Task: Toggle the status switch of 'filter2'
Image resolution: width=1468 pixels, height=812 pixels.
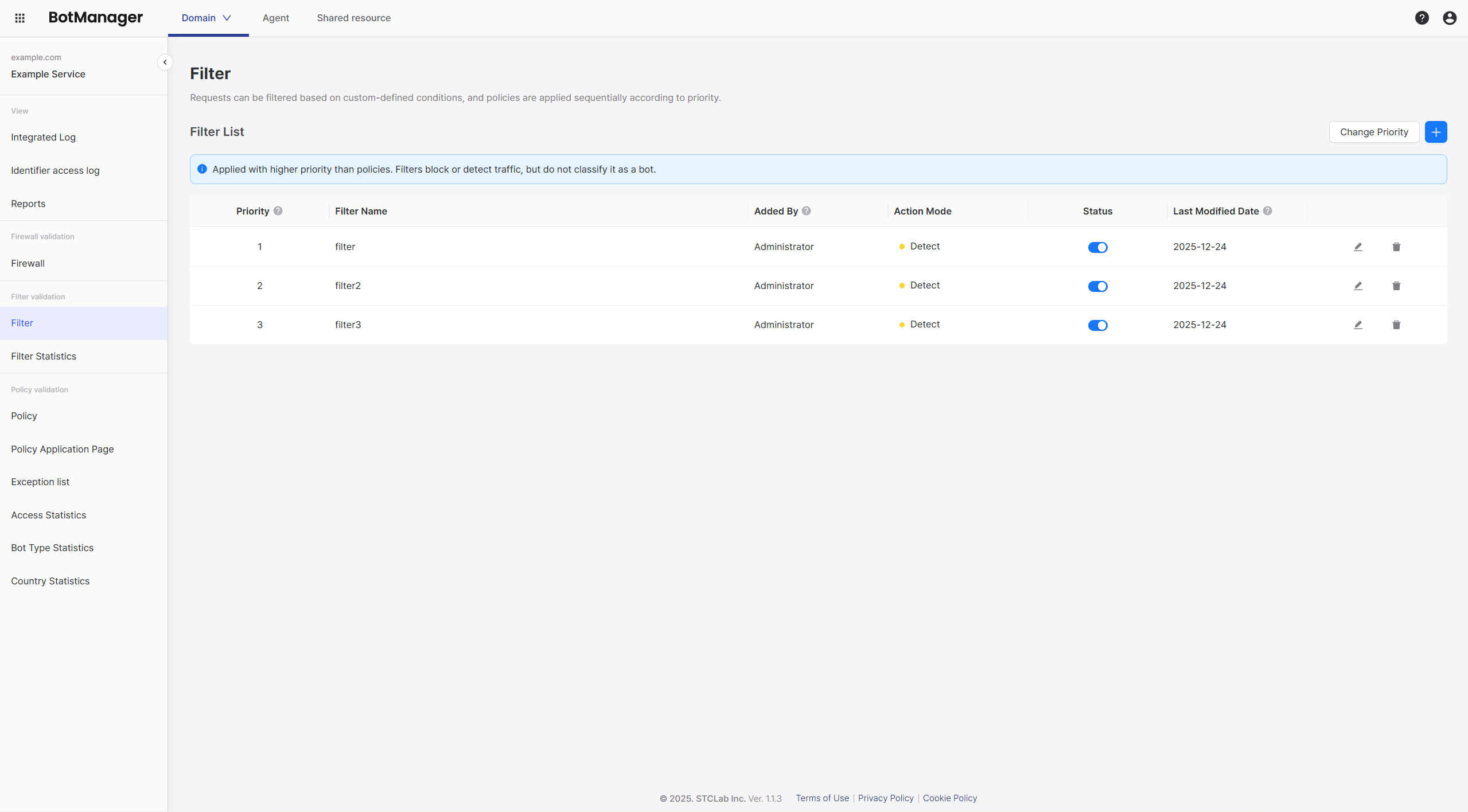Action: click(x=1097, y=286)
